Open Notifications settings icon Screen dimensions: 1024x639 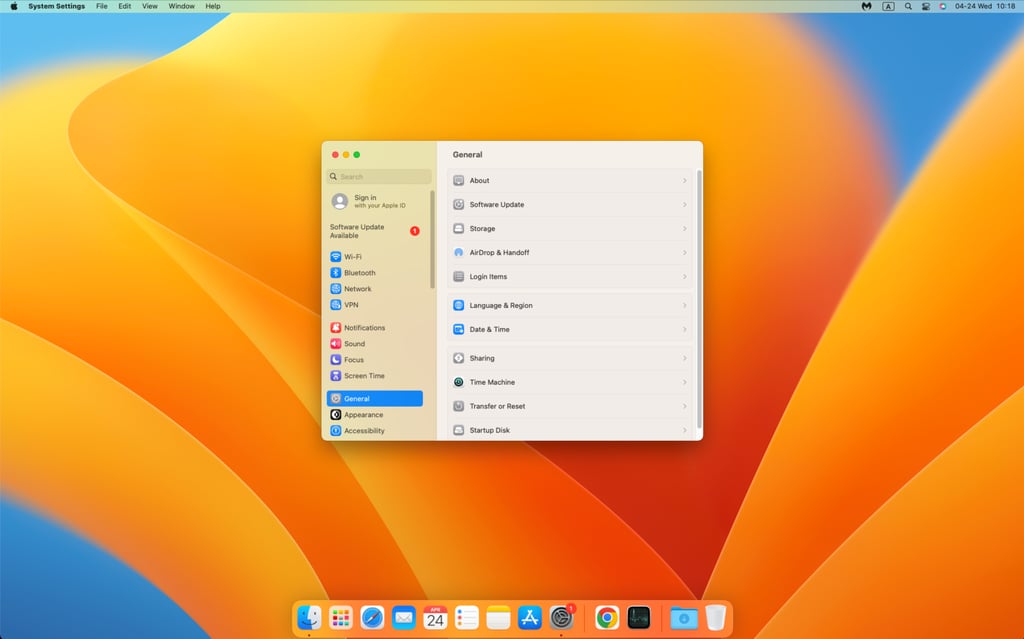coord(336,327)
